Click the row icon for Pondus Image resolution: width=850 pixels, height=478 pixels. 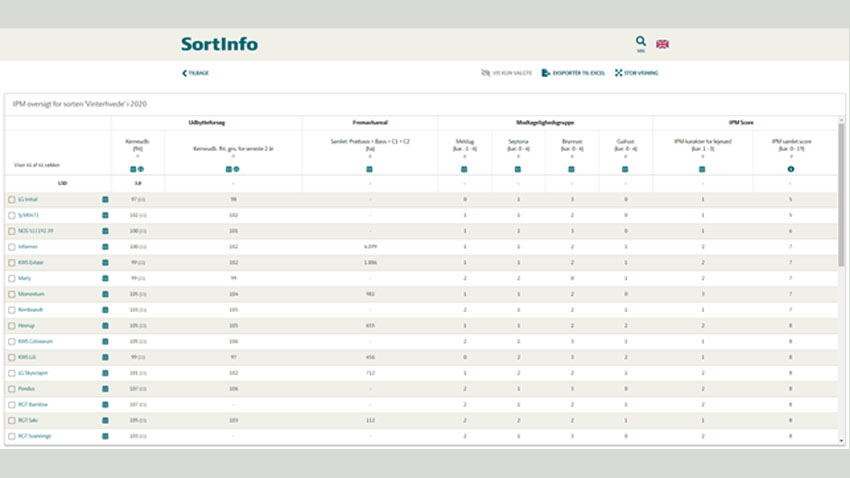pyautogui.click(x=105, y=389)
